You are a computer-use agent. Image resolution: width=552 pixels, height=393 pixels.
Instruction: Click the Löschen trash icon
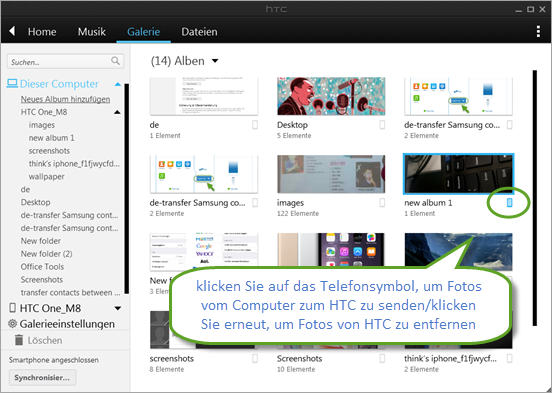(19, 340)
